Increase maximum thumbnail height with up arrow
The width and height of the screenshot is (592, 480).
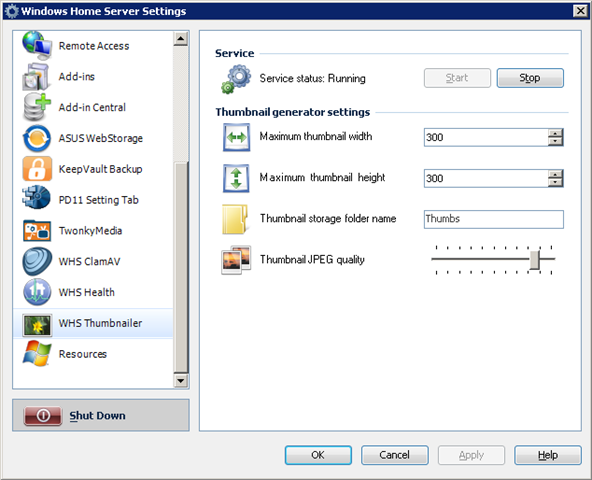point(555,174)
